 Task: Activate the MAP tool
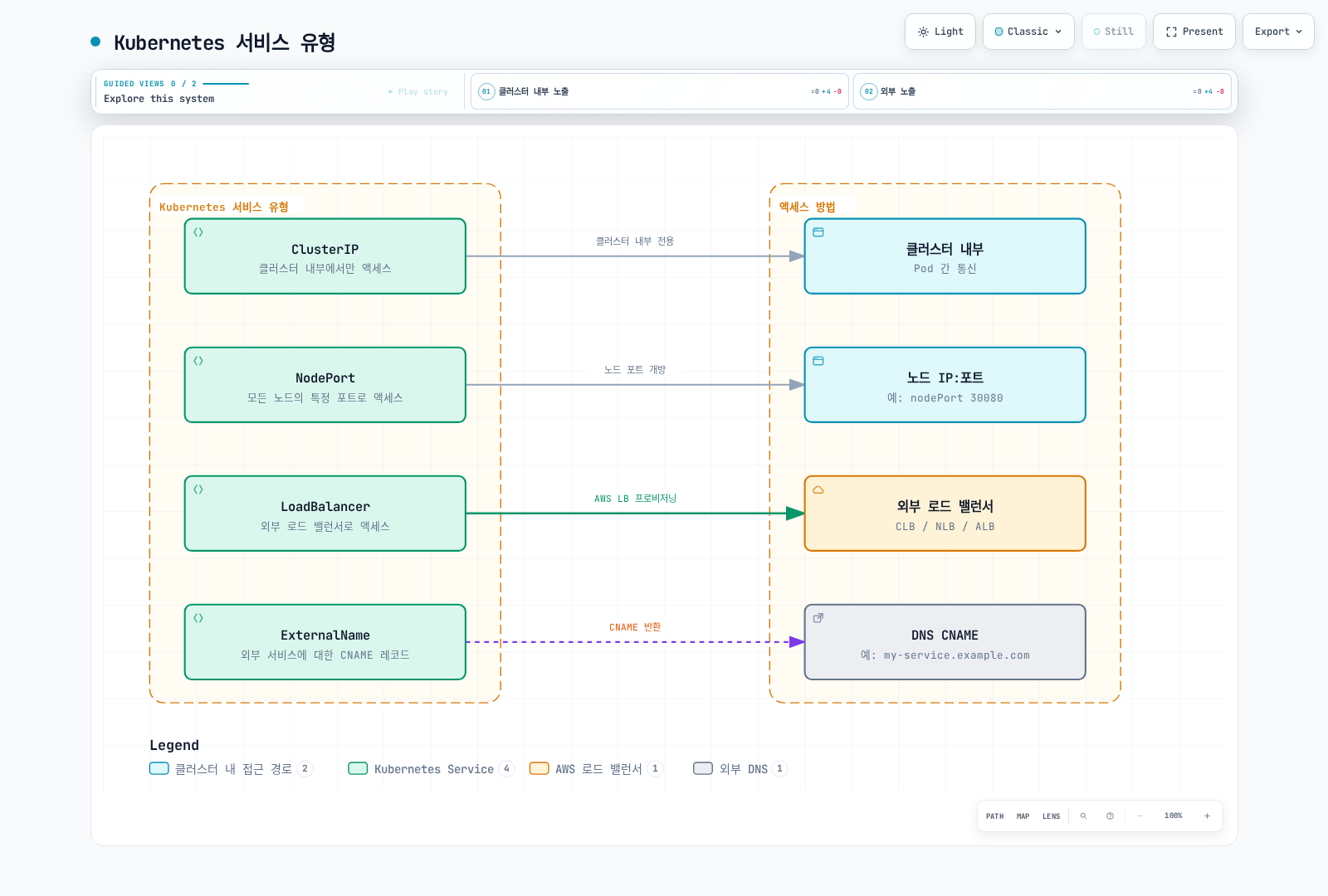point(1023,816)
